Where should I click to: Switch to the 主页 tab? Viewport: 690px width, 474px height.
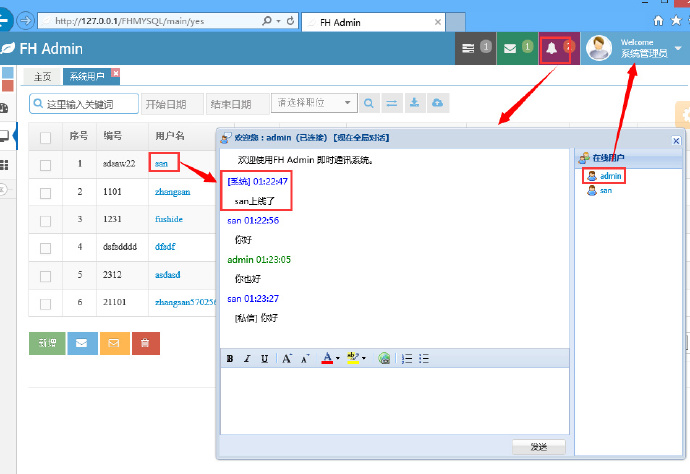click(42, 77)
